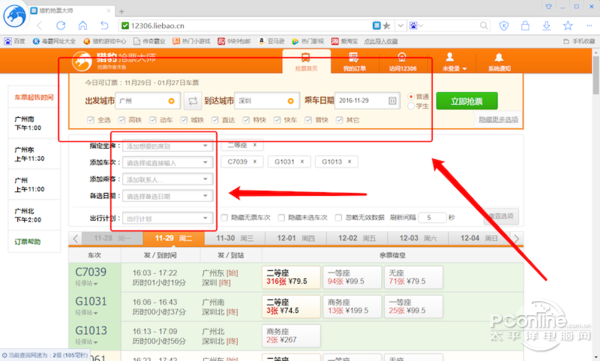Reload the page with refresh icon
600x361 pixels.
point(61,26)
